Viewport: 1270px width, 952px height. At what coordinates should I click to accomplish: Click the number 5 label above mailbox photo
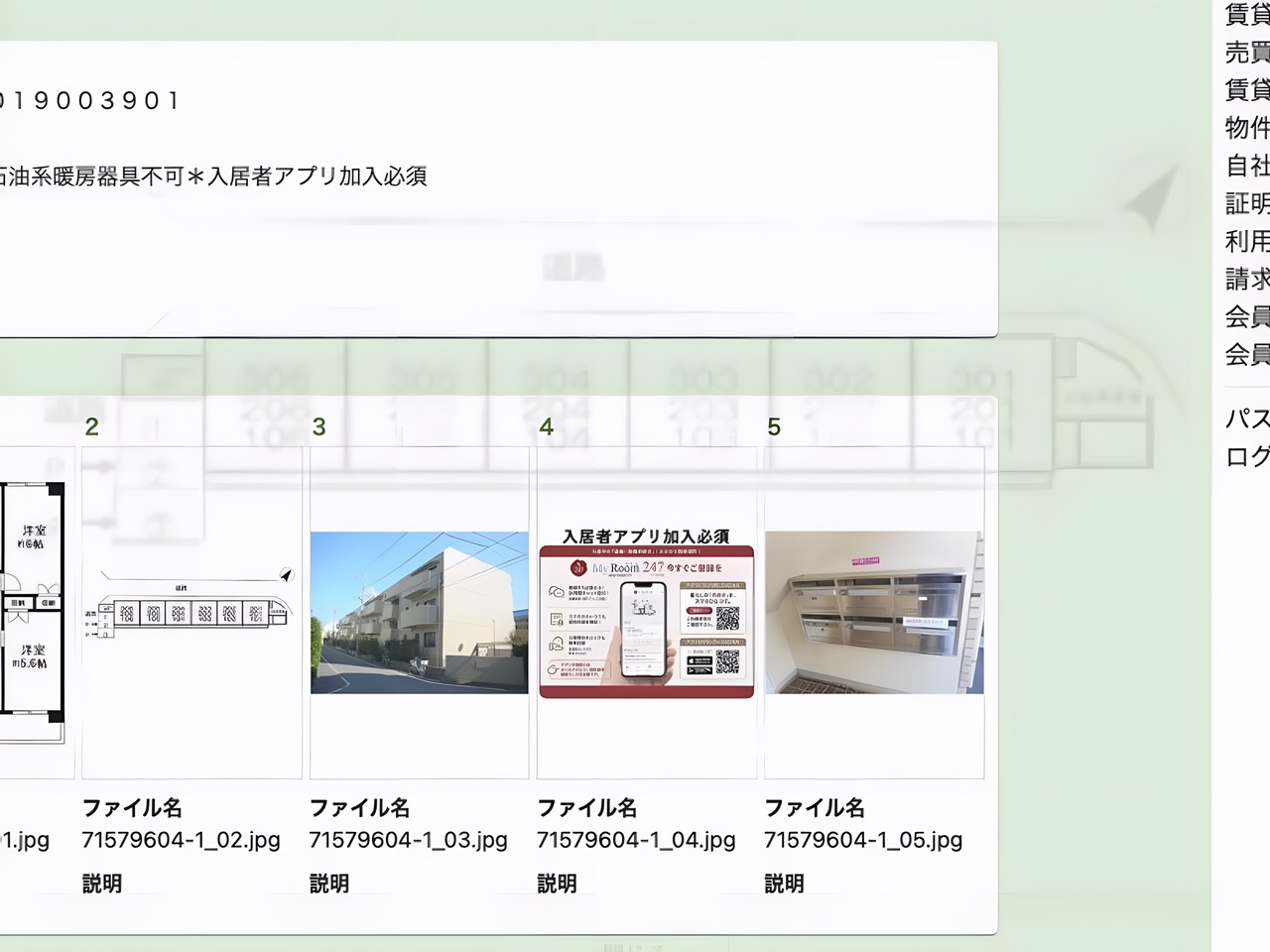pos(774,427)
